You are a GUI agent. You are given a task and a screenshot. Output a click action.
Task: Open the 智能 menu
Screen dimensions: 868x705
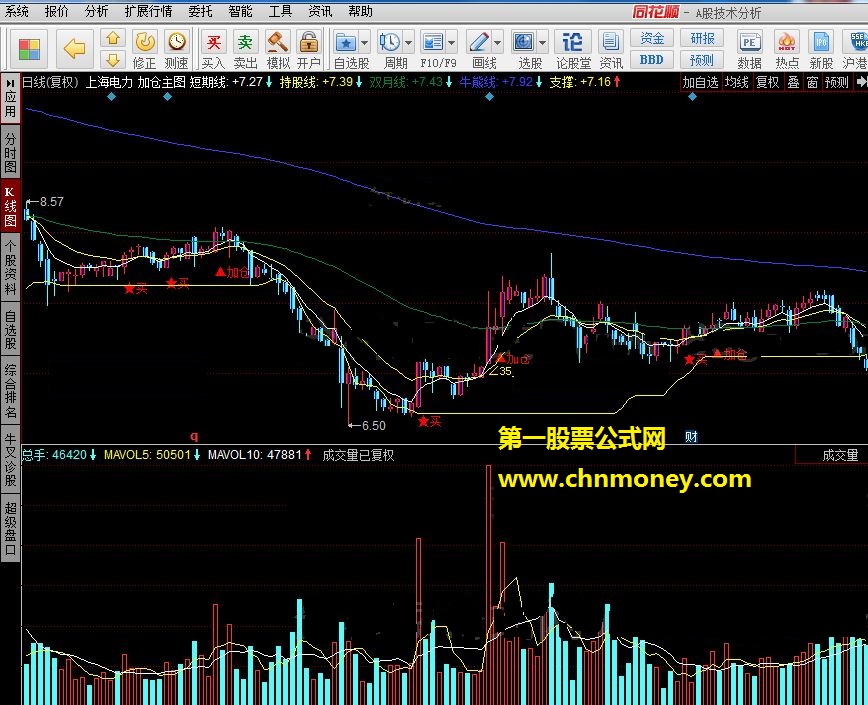pos(240,11)
